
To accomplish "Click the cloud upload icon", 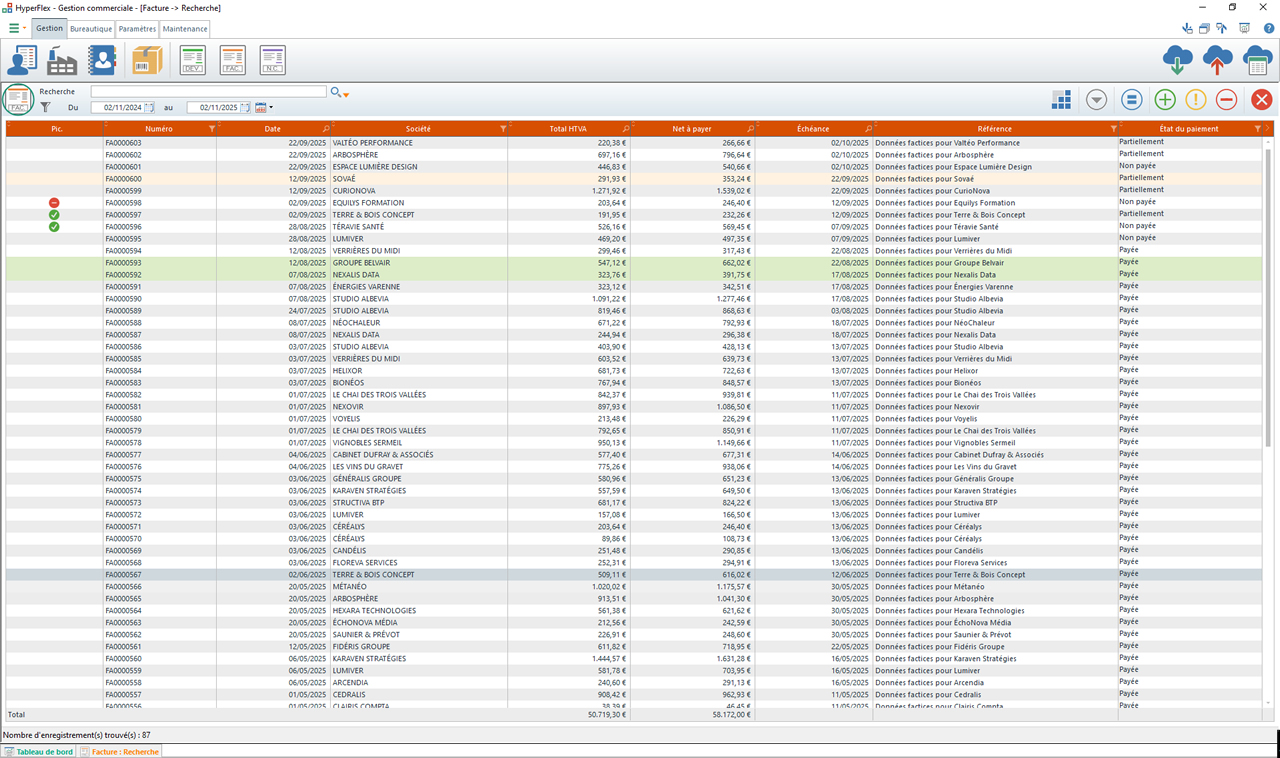I will pyautogui.click(x=1217, y=61).
